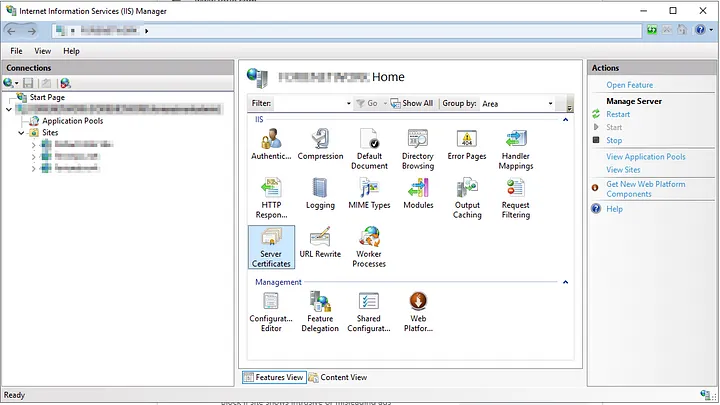Open the MIME Types feature
Viewport: 720px width, 405px height.
point(369,194)
